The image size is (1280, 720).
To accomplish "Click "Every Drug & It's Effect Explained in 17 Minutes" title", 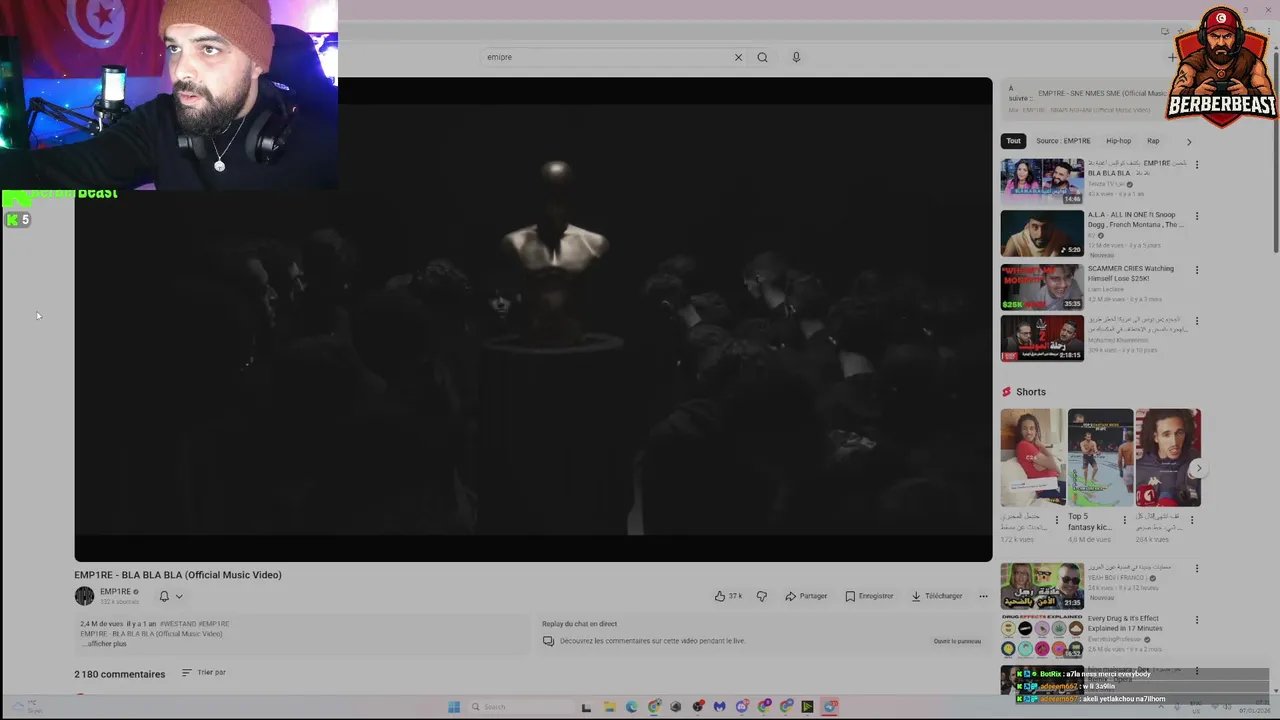I will click(x=1125, y=624).
